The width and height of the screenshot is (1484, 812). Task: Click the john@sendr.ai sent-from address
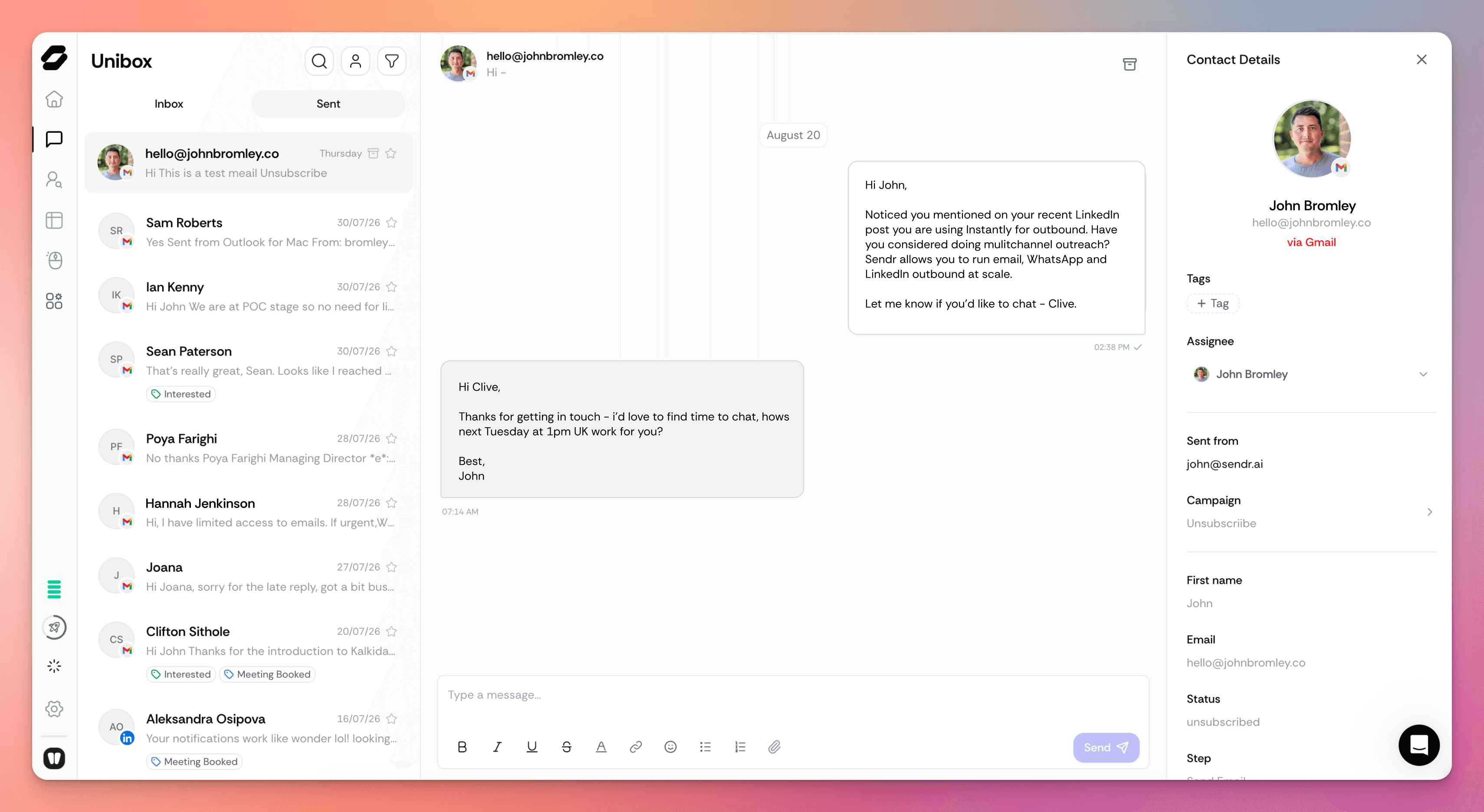point(1225,464)
